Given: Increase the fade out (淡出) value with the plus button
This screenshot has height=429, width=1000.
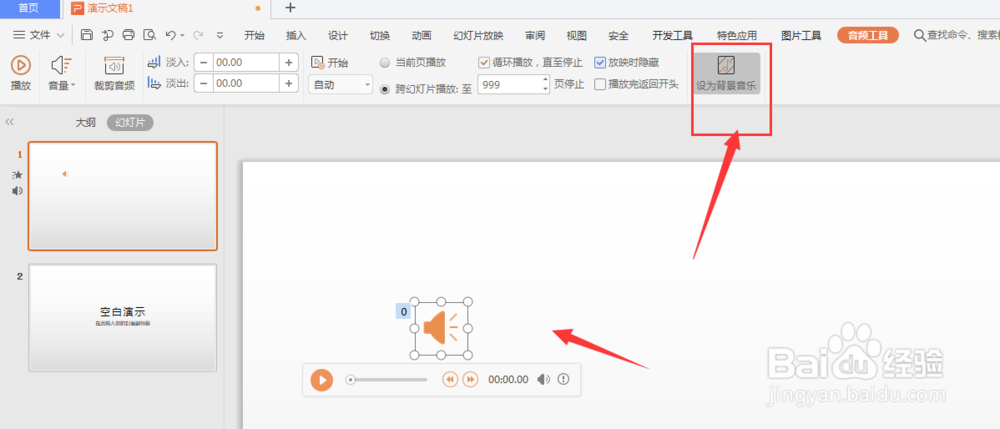Looking at the screenshot, I should pyautogui.click(x=288, y=84).
